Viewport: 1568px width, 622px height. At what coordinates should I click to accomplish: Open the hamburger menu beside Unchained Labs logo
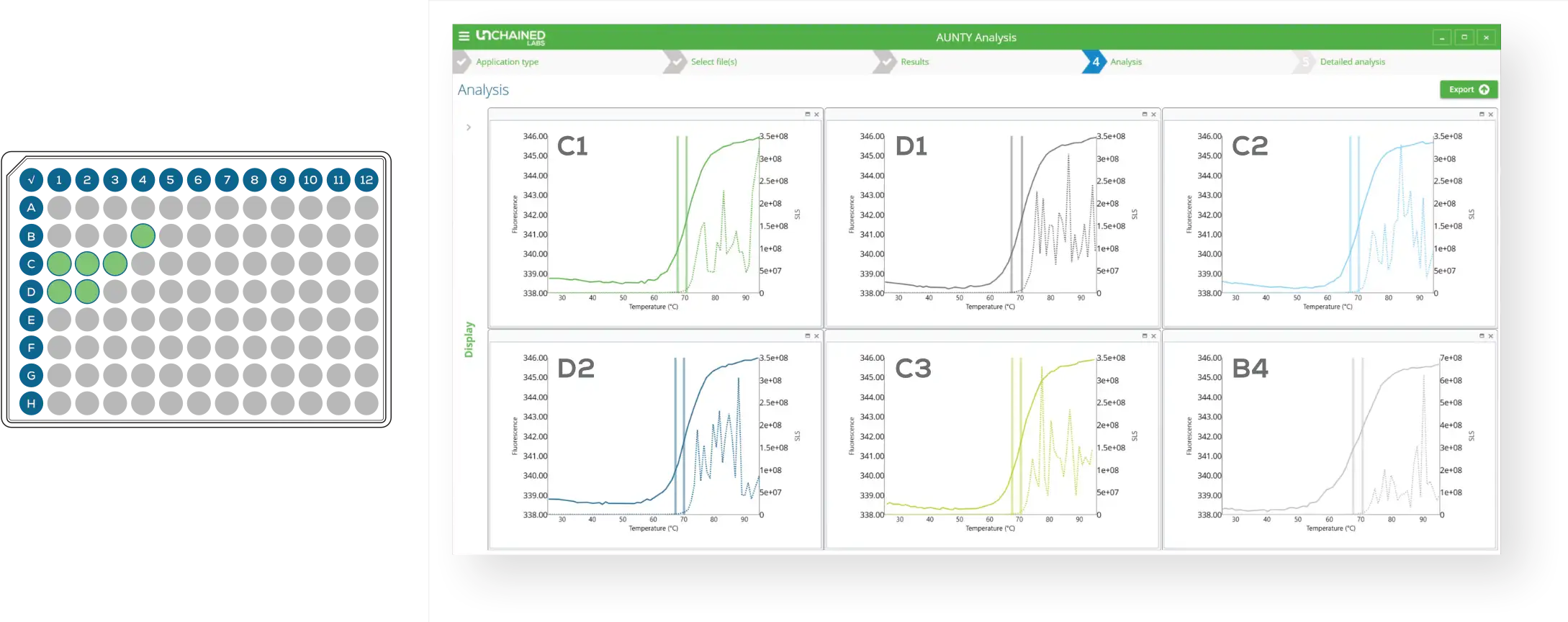tap(464, 36)
